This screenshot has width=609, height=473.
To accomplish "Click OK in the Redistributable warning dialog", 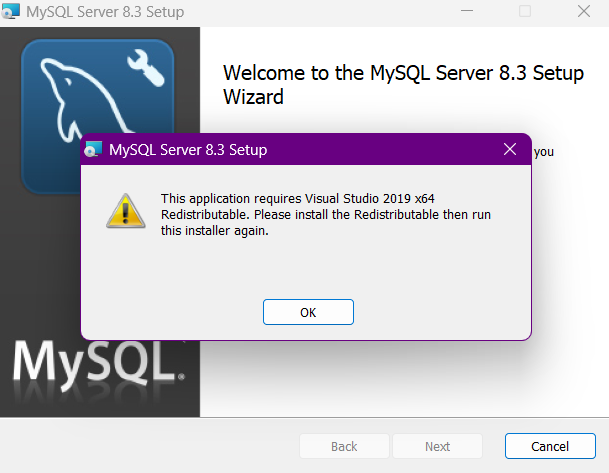I will pyautogui.click(x=308, y=312).
